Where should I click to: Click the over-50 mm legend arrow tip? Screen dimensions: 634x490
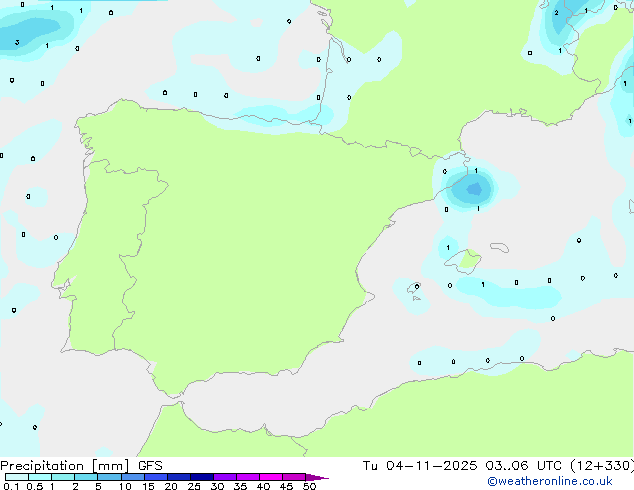tap(317, 477)
